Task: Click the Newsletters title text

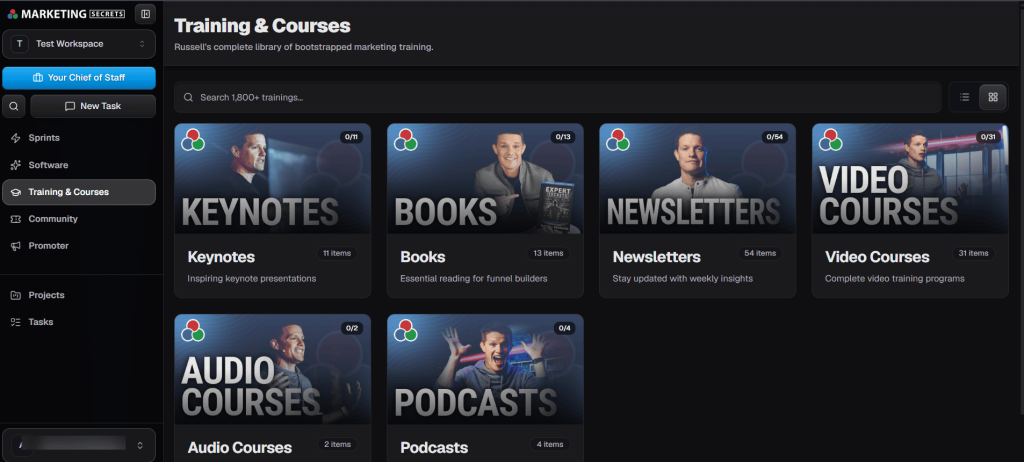Action: point(656,257)
